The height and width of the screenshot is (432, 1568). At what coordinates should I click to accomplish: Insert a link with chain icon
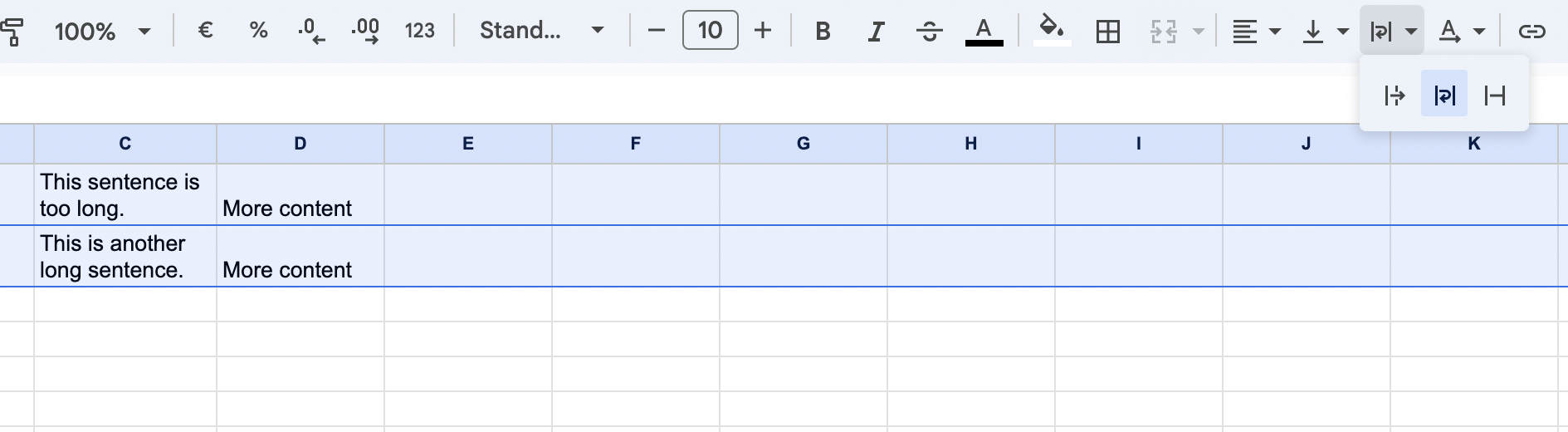[1531, 32]
